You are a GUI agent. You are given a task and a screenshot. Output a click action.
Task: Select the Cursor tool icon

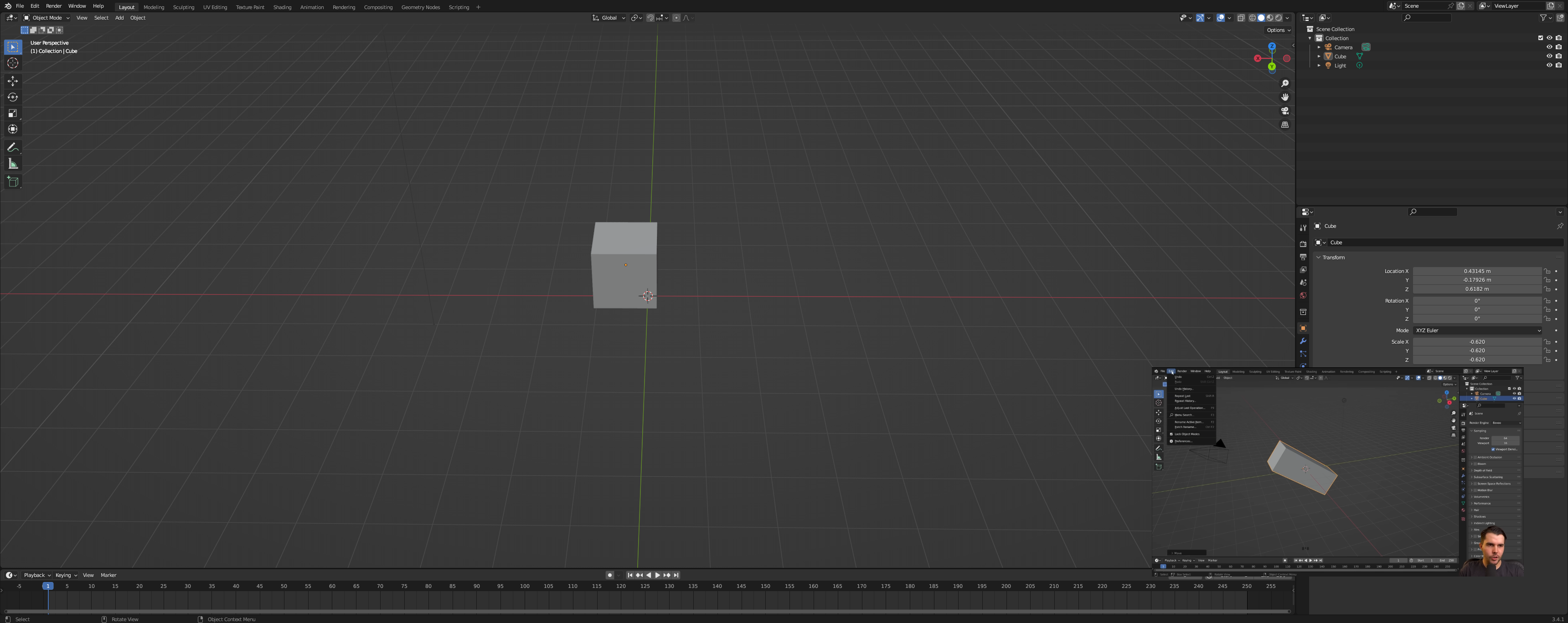point(13,63)
